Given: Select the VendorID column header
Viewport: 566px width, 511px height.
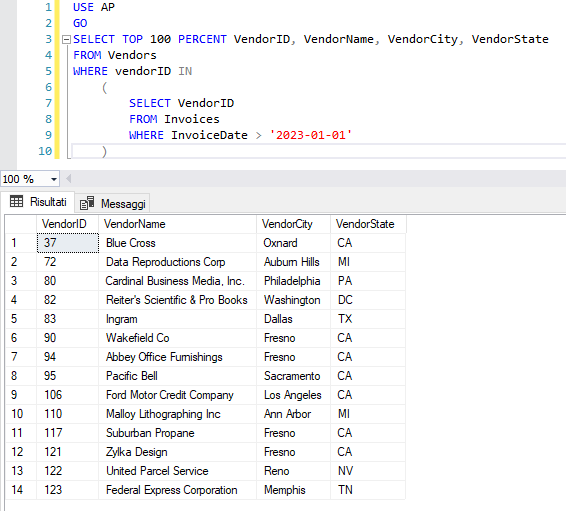Looking at the screenshot, I should point(68,224).
